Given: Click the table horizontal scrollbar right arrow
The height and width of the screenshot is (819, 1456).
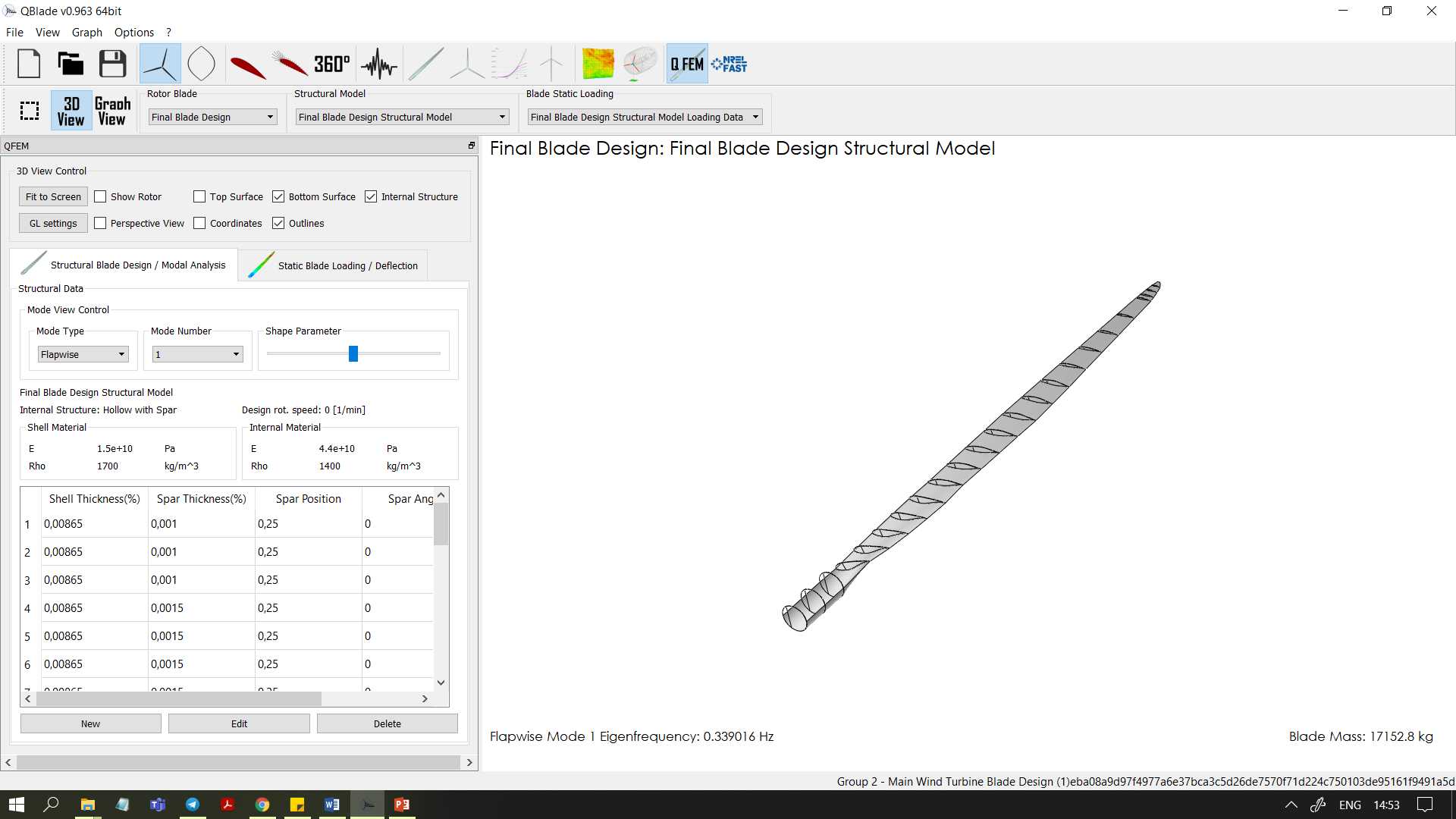Looking at the screenshot, I should (x=425, y=698).
